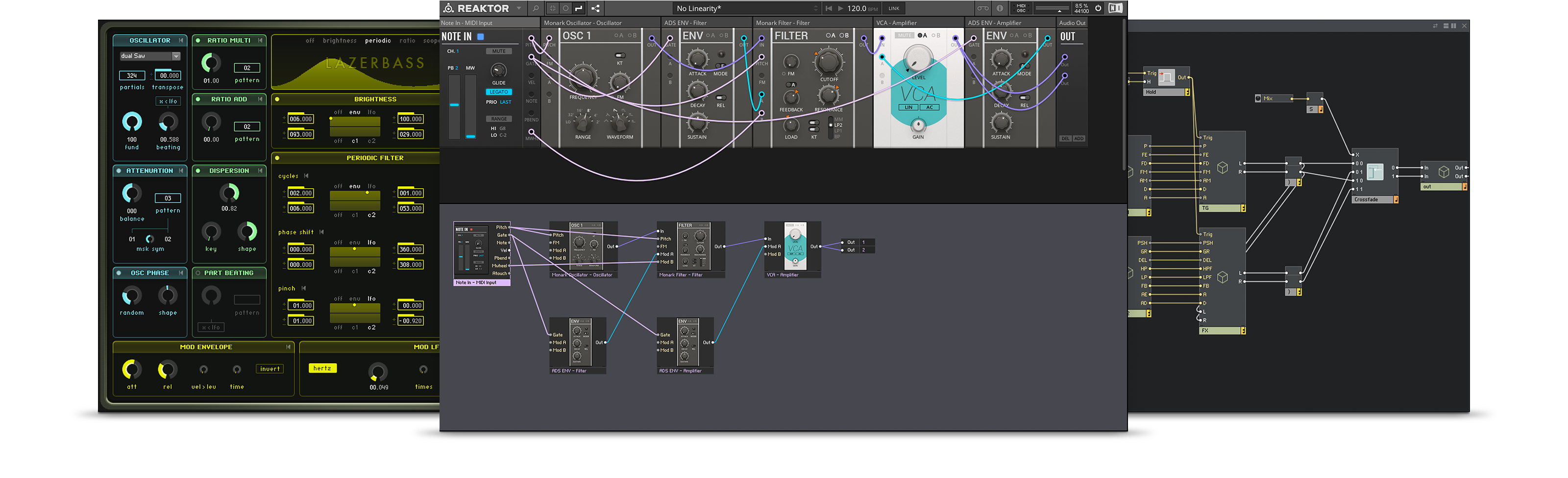The height and width of the screenshot is (478, 1568).
Task: Click the filter CUTOFF knob
Action: pyautogui.click(x=829, y=62)
